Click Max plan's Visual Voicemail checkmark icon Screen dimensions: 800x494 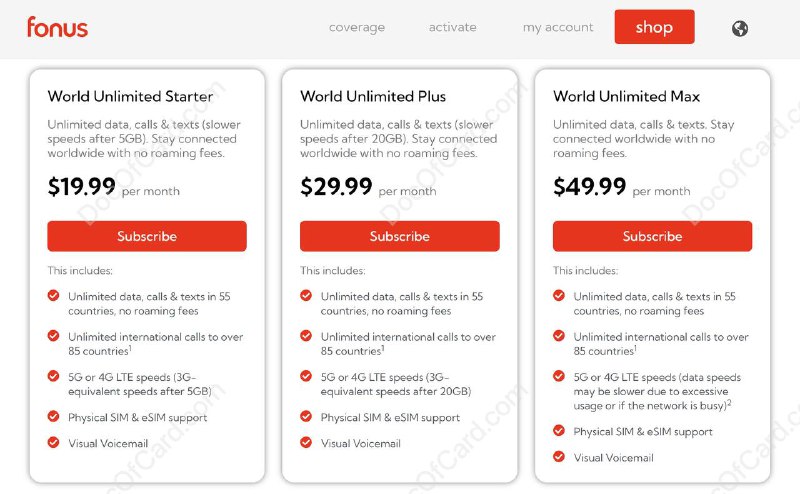coord(559,457)
